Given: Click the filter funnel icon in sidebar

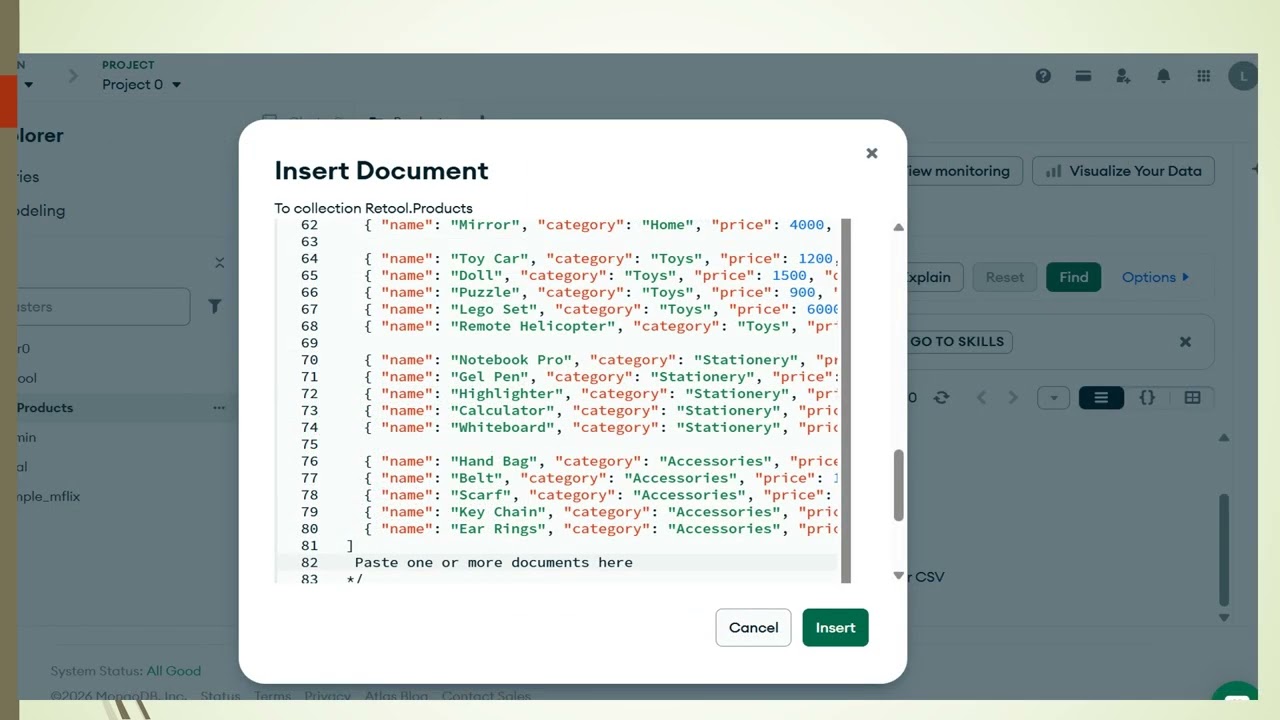Looking at the screenshot, I should tap(214, 307).
